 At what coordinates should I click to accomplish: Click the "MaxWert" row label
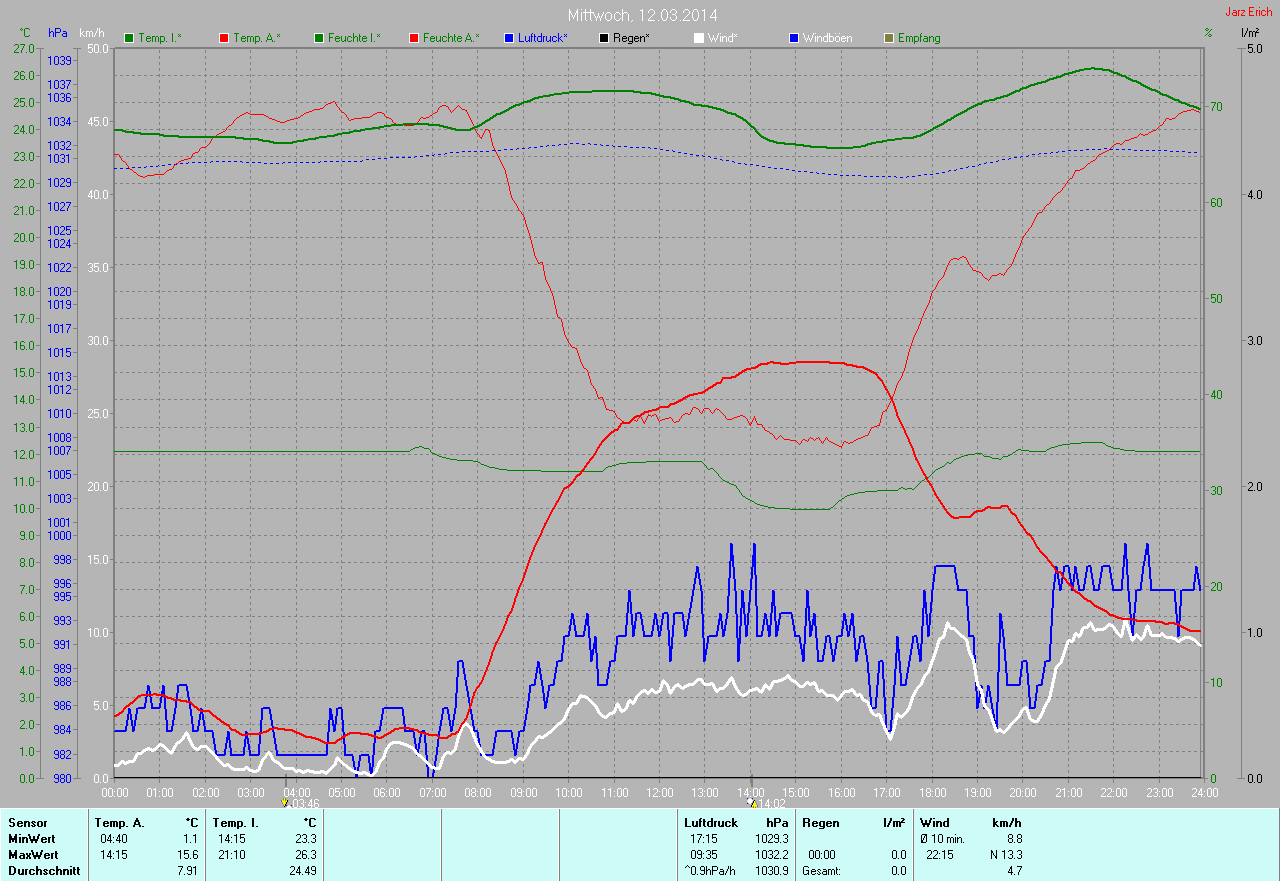click(33, 855)
